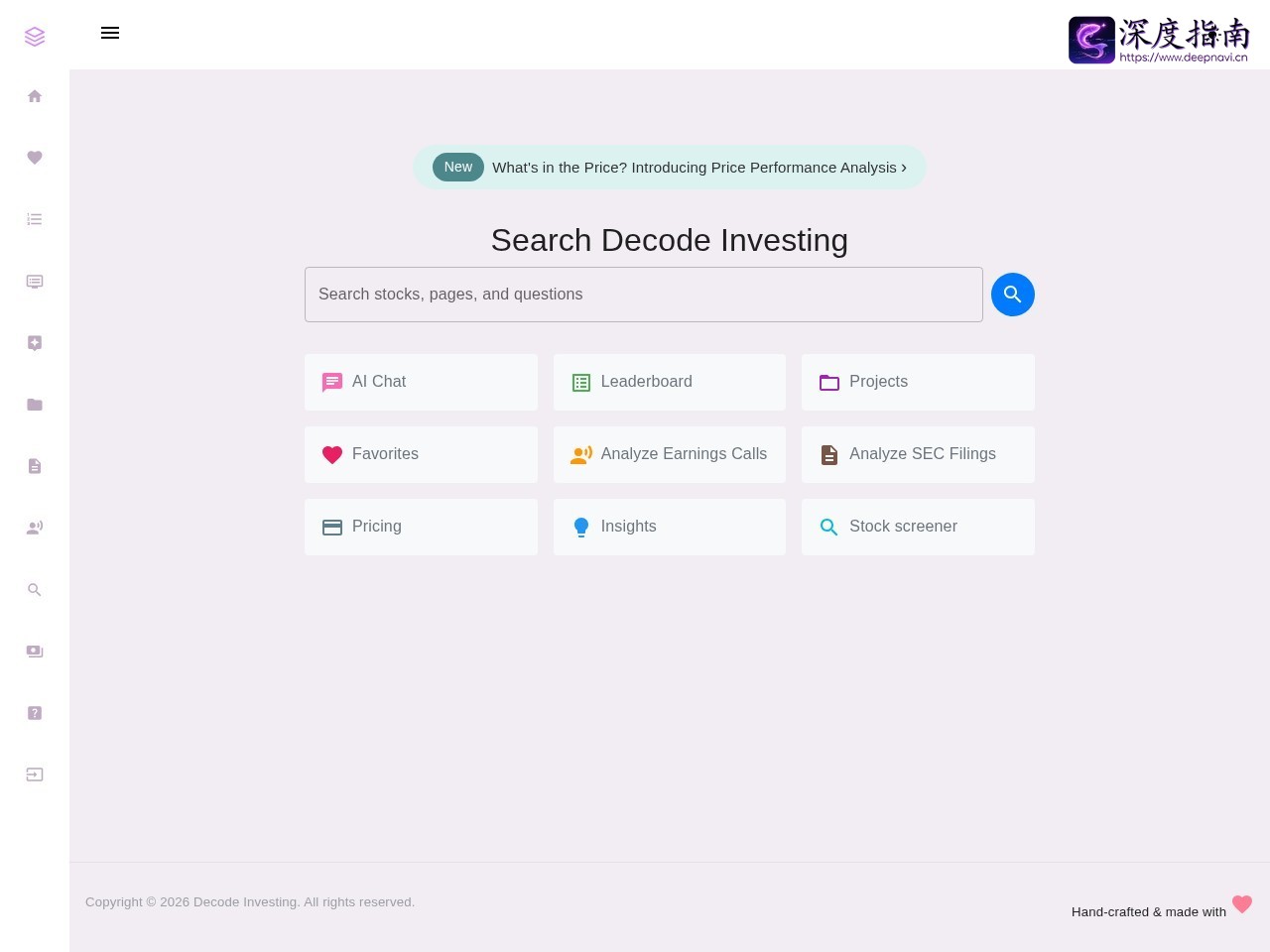Click the sidebar sign-in arrow icon
Screen dimensions: 1270x952
click(x=35, y=774)
